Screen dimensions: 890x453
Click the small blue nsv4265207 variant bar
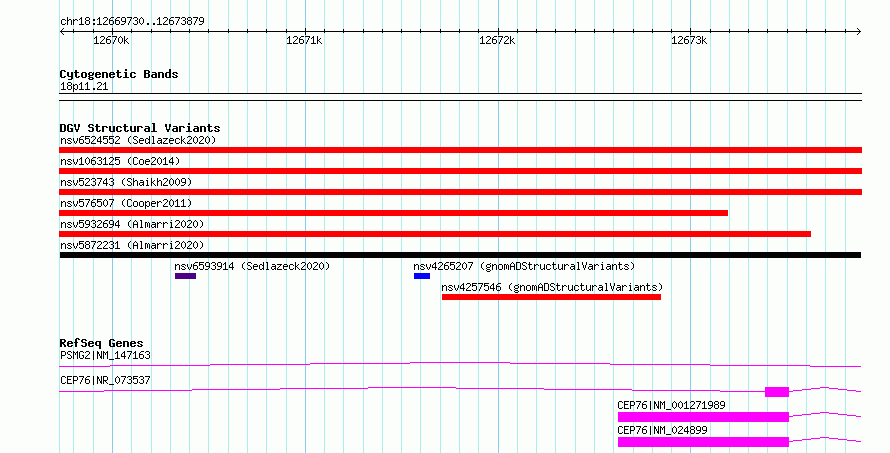click(422, 276)
